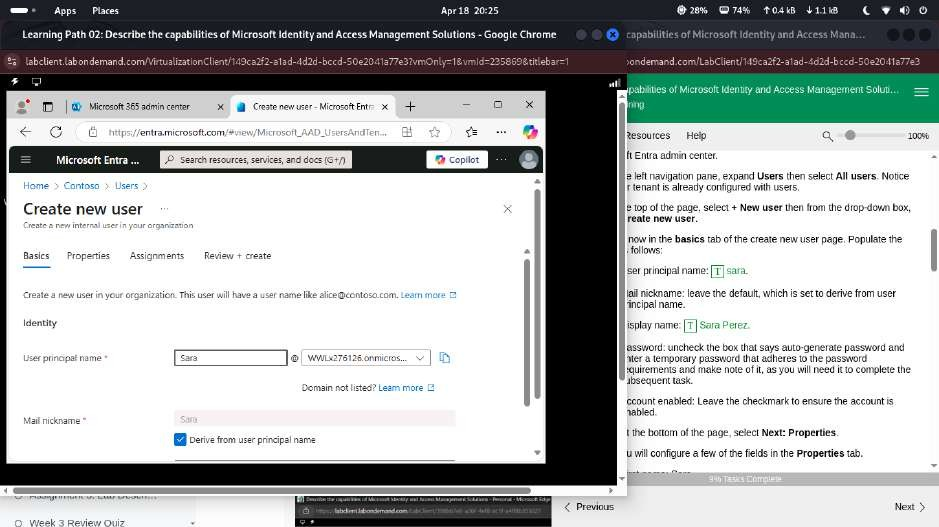The height and width of the screenshot is (527, 939).
Task: Copy the user principal name to clipboard
Action: pyautogui.click(x=445, y=358)
